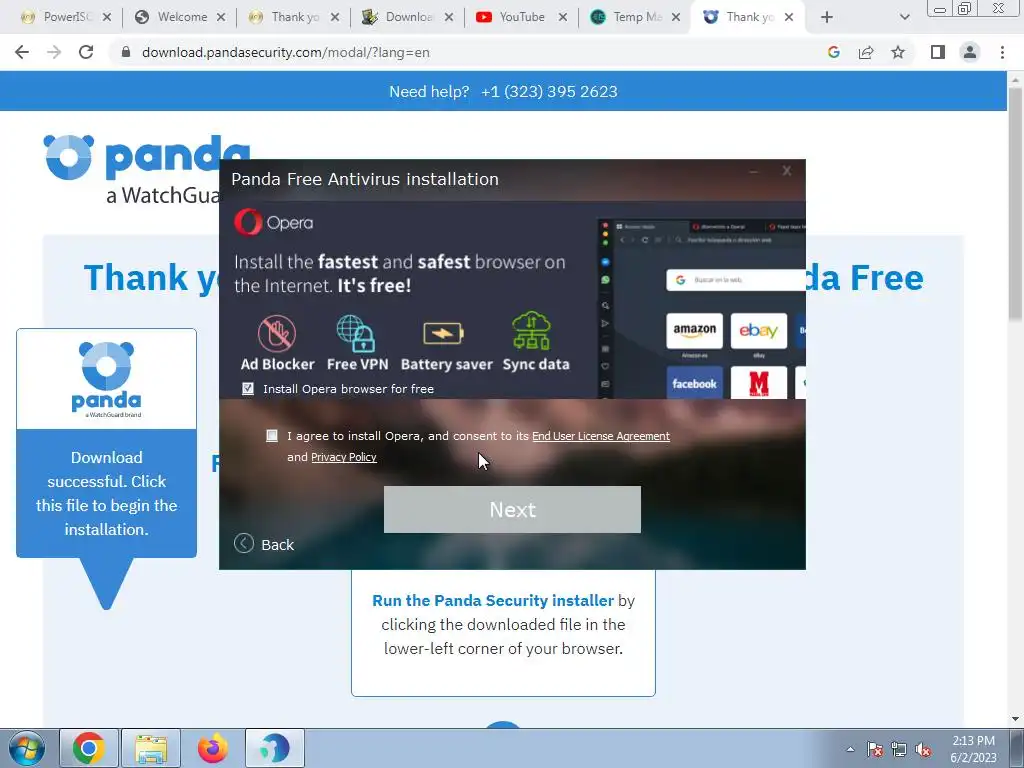Click the address bar URL
The image size is (1024, 768).
point(285,52)
